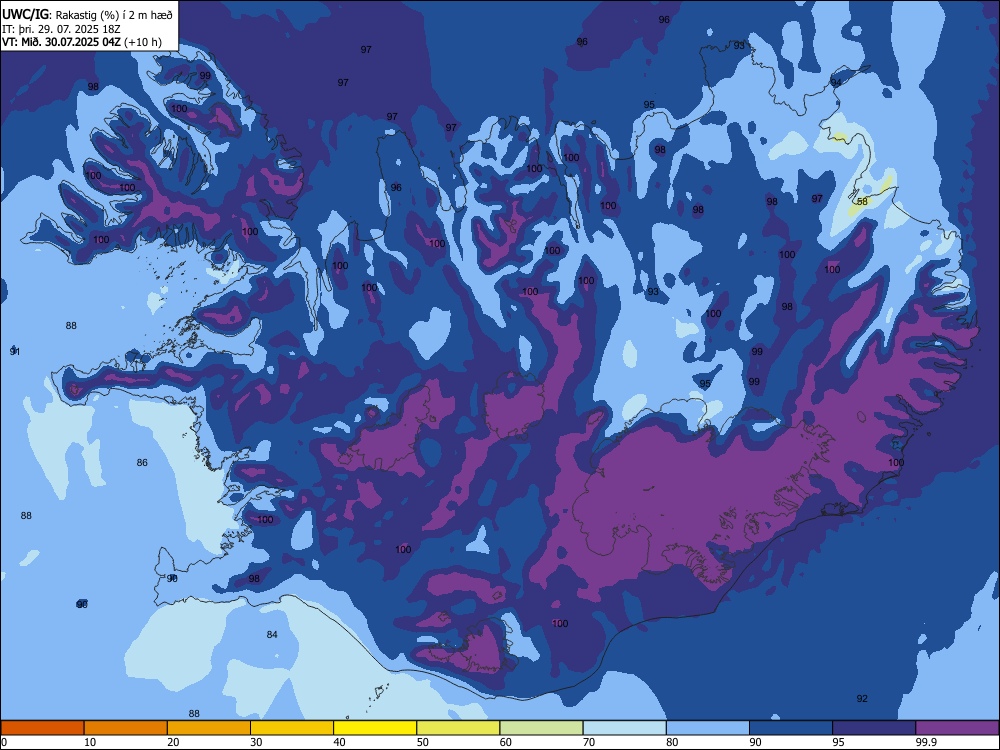Screen dimensions: 1000x750
Task: Click the 'IT: þri. 29. 07. 2025 18Z' line
Action: (61, 29)
